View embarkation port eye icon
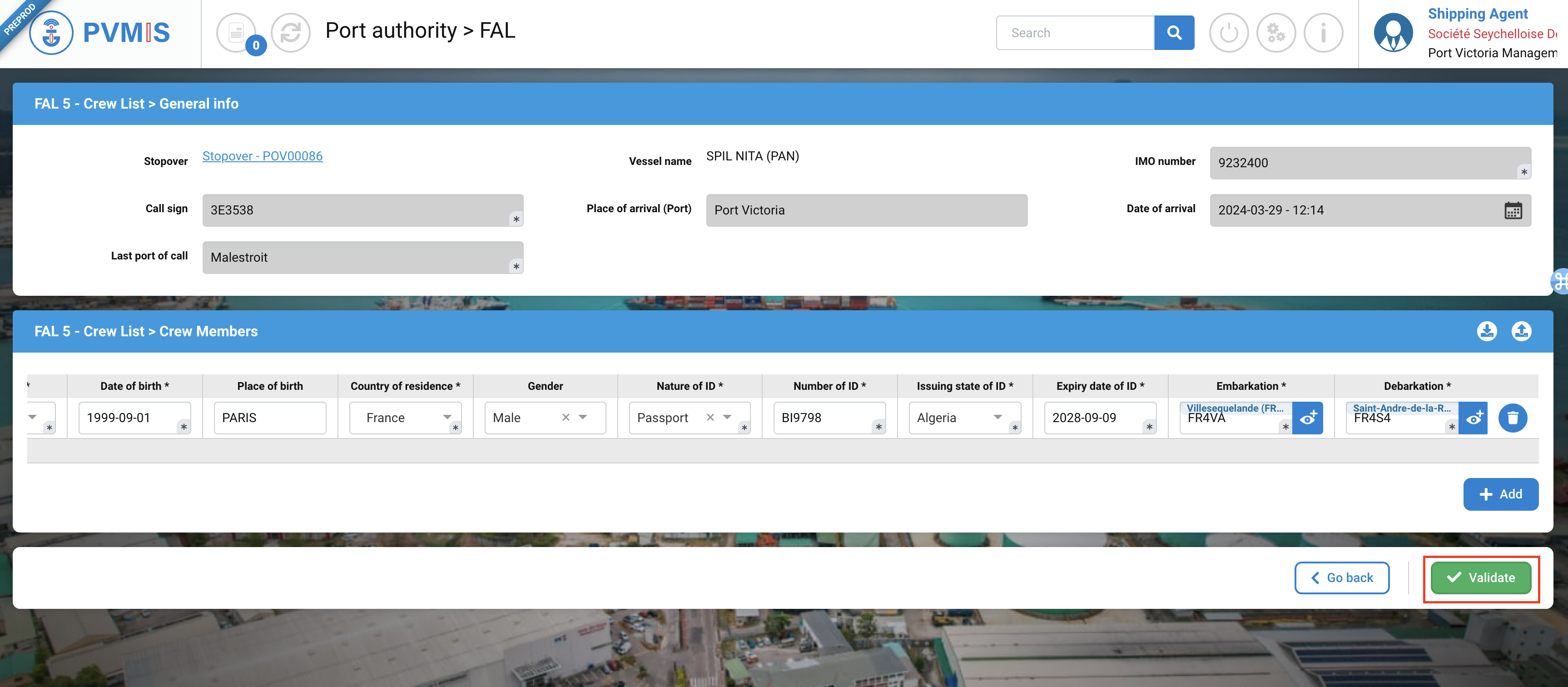This screenshot has height=687, width=1568. (1307, 418)
